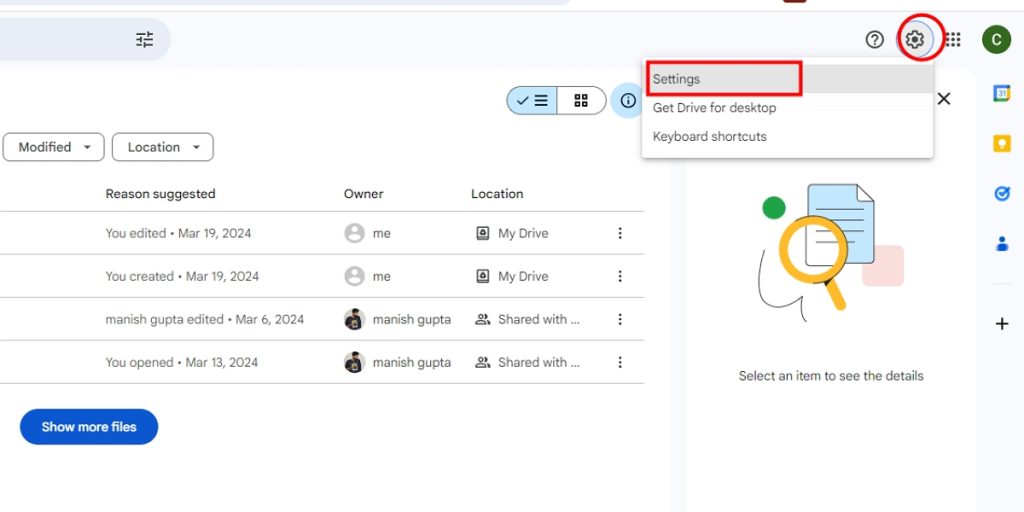Click the Help question mark icon
The height and width of the screenshot is (512, 1024).
coord(875,40)
